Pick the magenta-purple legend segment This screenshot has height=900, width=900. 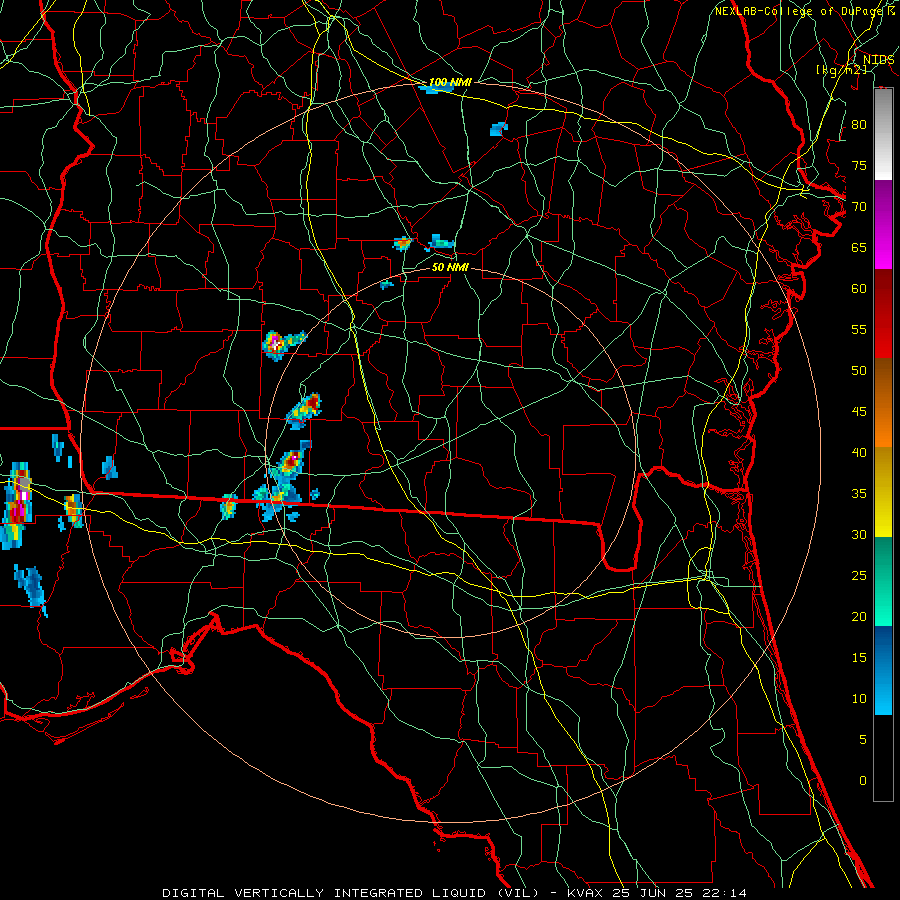coord(883,225)
